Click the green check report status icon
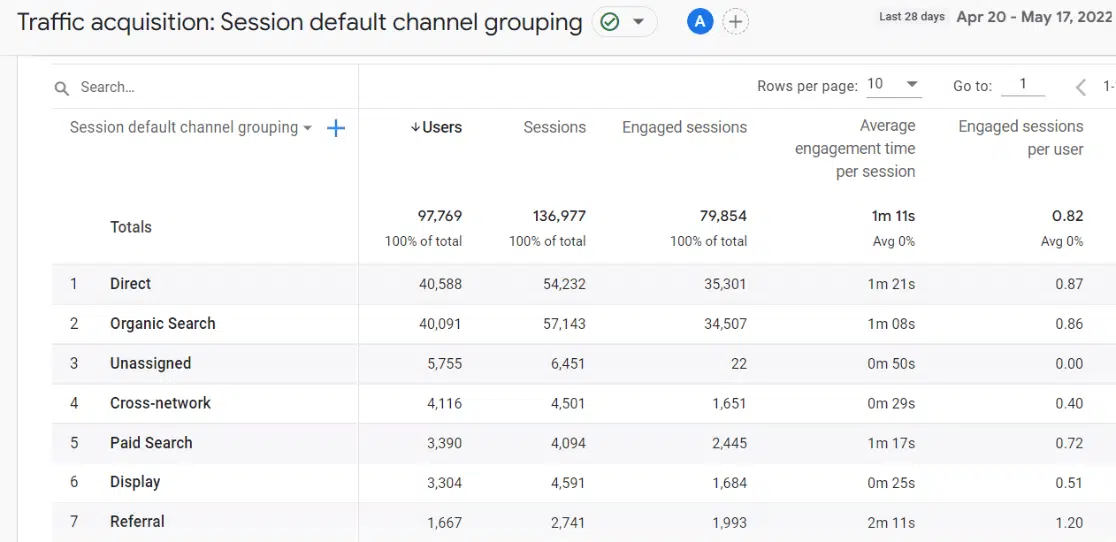Image resolution: width=1116 pixels, height=542 pixels. pyautogui.click(x=609, y=22)
